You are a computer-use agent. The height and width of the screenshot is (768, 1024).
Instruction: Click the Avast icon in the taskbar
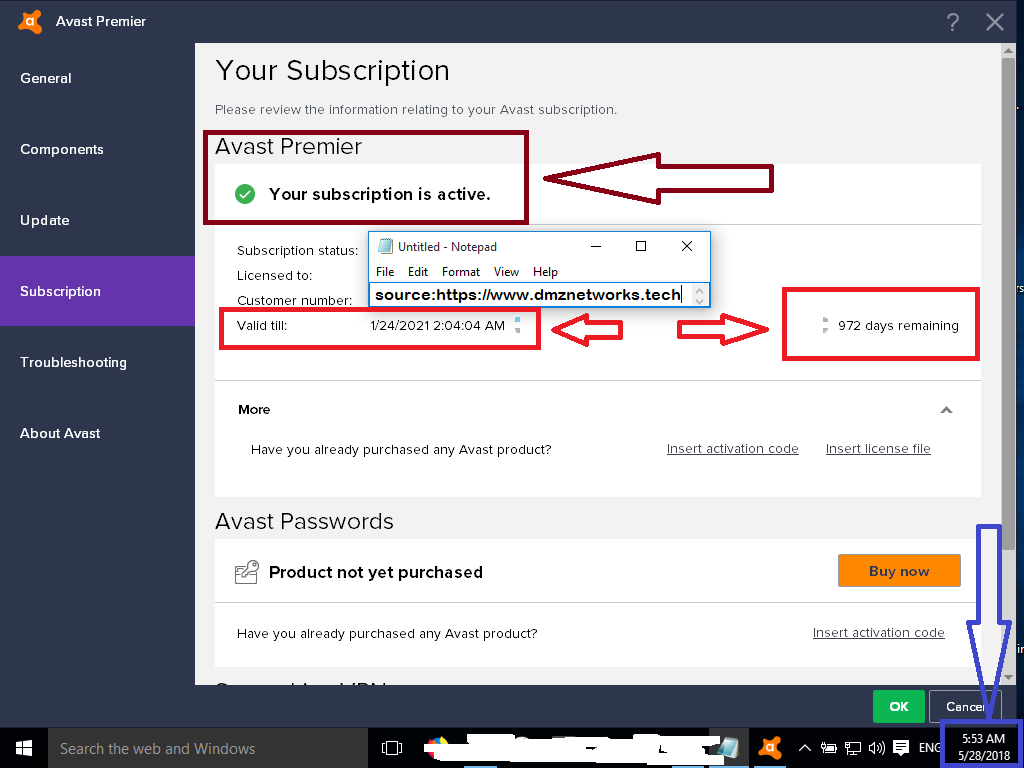770,748
